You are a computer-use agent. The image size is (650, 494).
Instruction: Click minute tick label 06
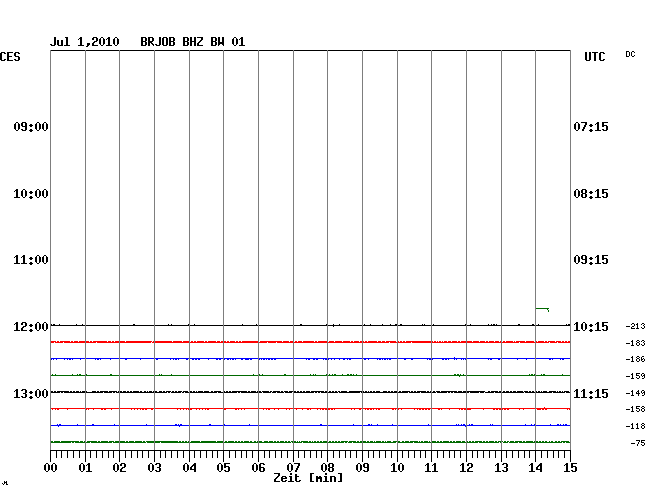tap(259, 468)
